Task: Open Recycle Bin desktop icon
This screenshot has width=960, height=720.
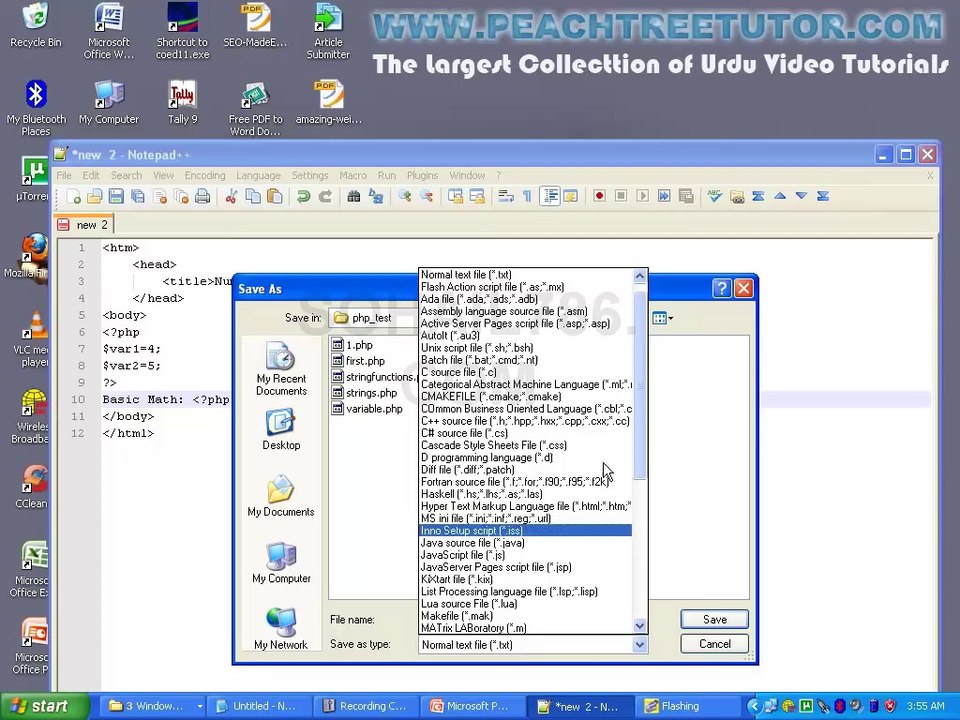Action: (x=36, y=26)
